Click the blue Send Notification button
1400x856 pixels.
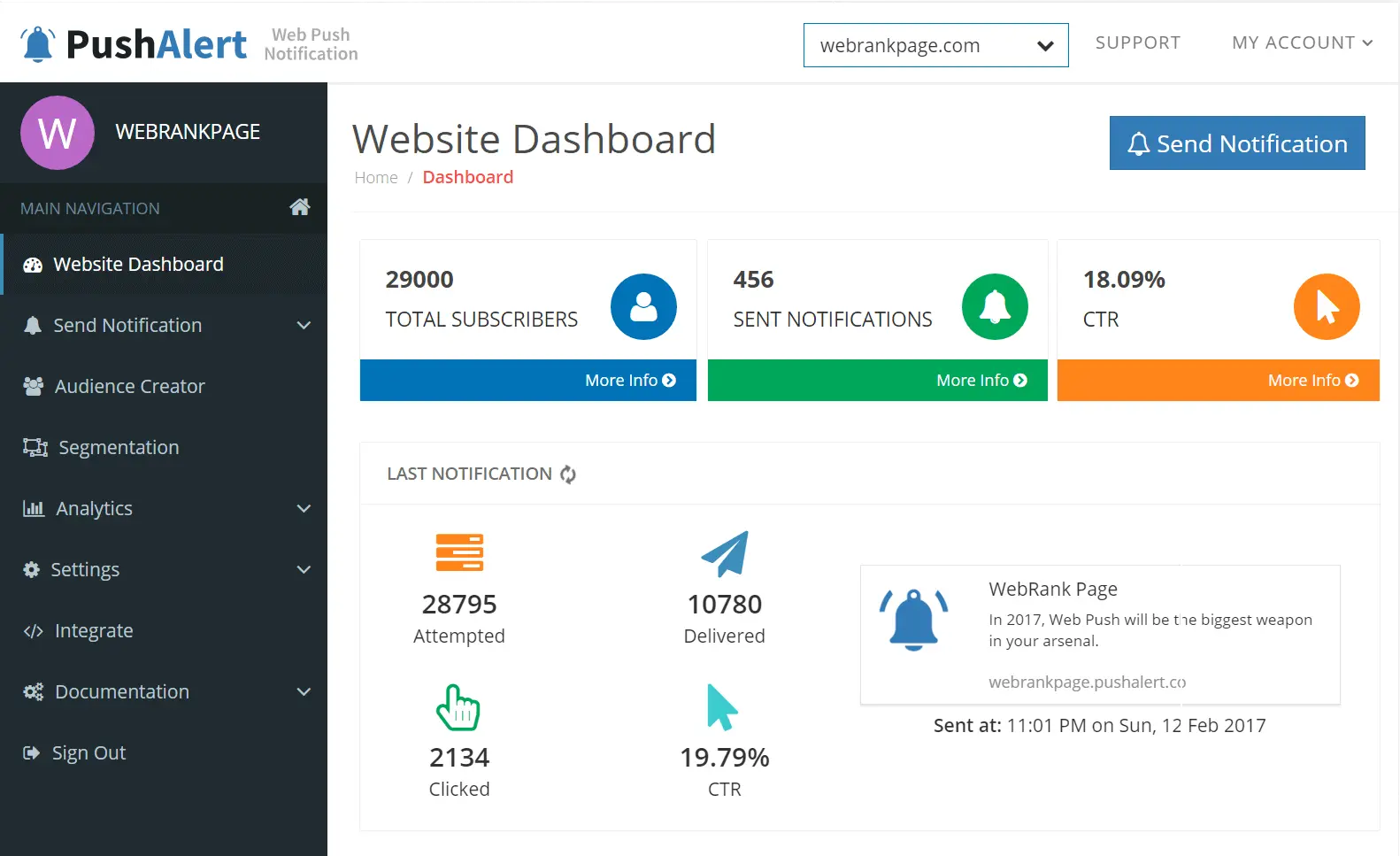click(x=1237, y=143)
